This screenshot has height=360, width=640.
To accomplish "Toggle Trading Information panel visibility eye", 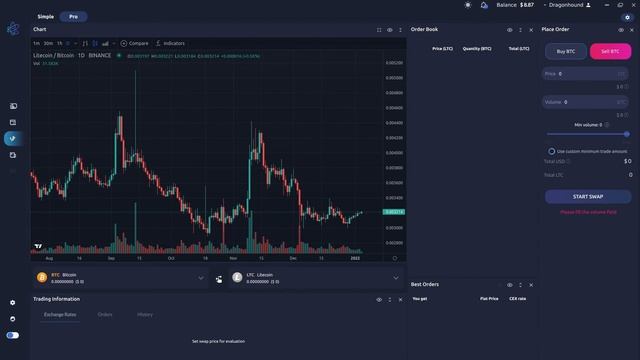I will pyautogui.click(x=379, y=300).
